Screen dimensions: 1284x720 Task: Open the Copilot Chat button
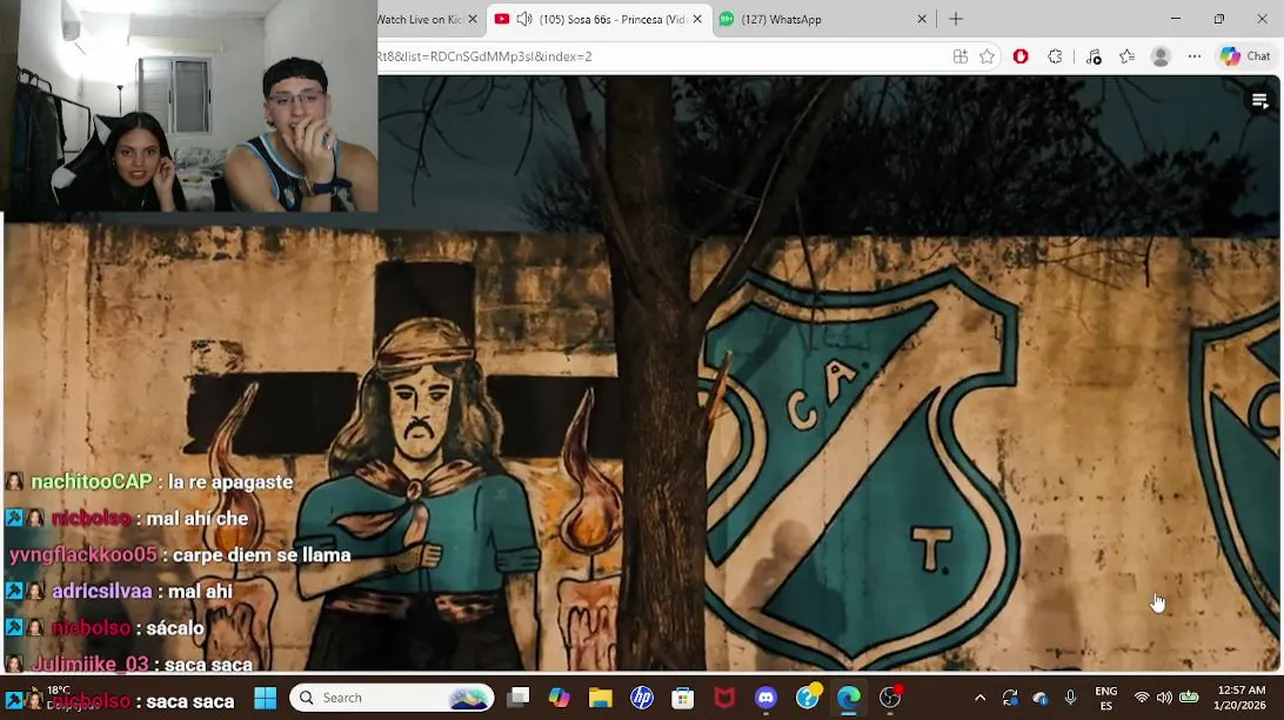(1245, 57)
